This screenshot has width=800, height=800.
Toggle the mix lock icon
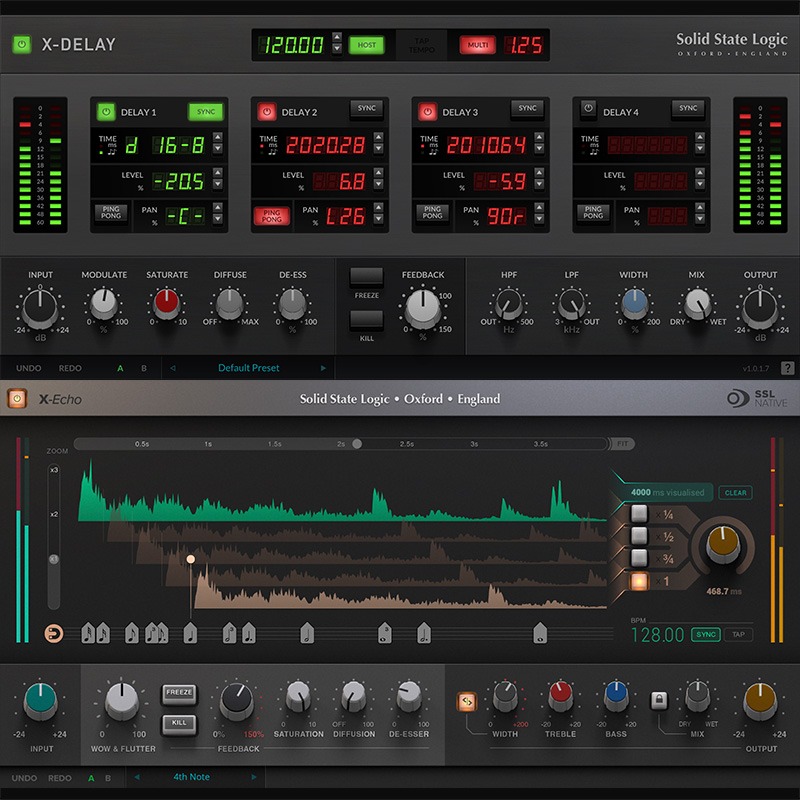pos(658,700)
